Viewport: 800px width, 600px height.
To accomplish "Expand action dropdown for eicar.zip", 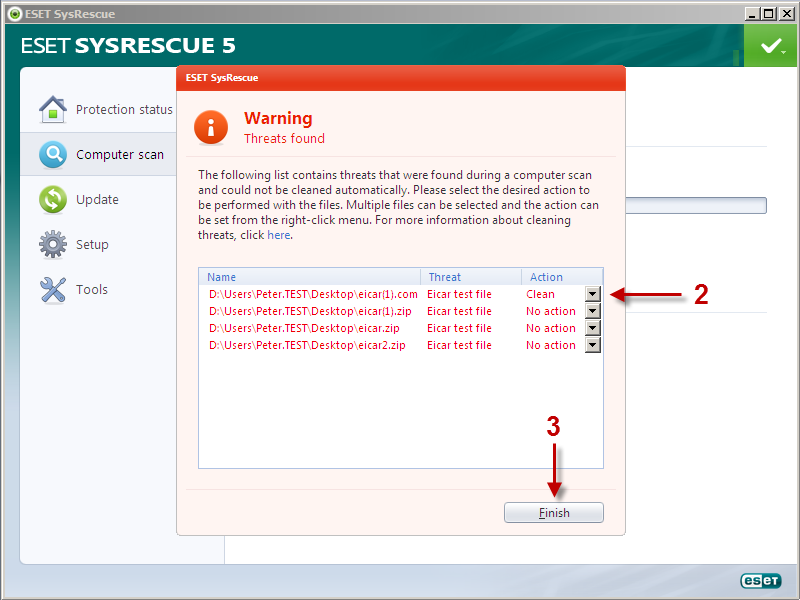I will (x=592, y=328).
